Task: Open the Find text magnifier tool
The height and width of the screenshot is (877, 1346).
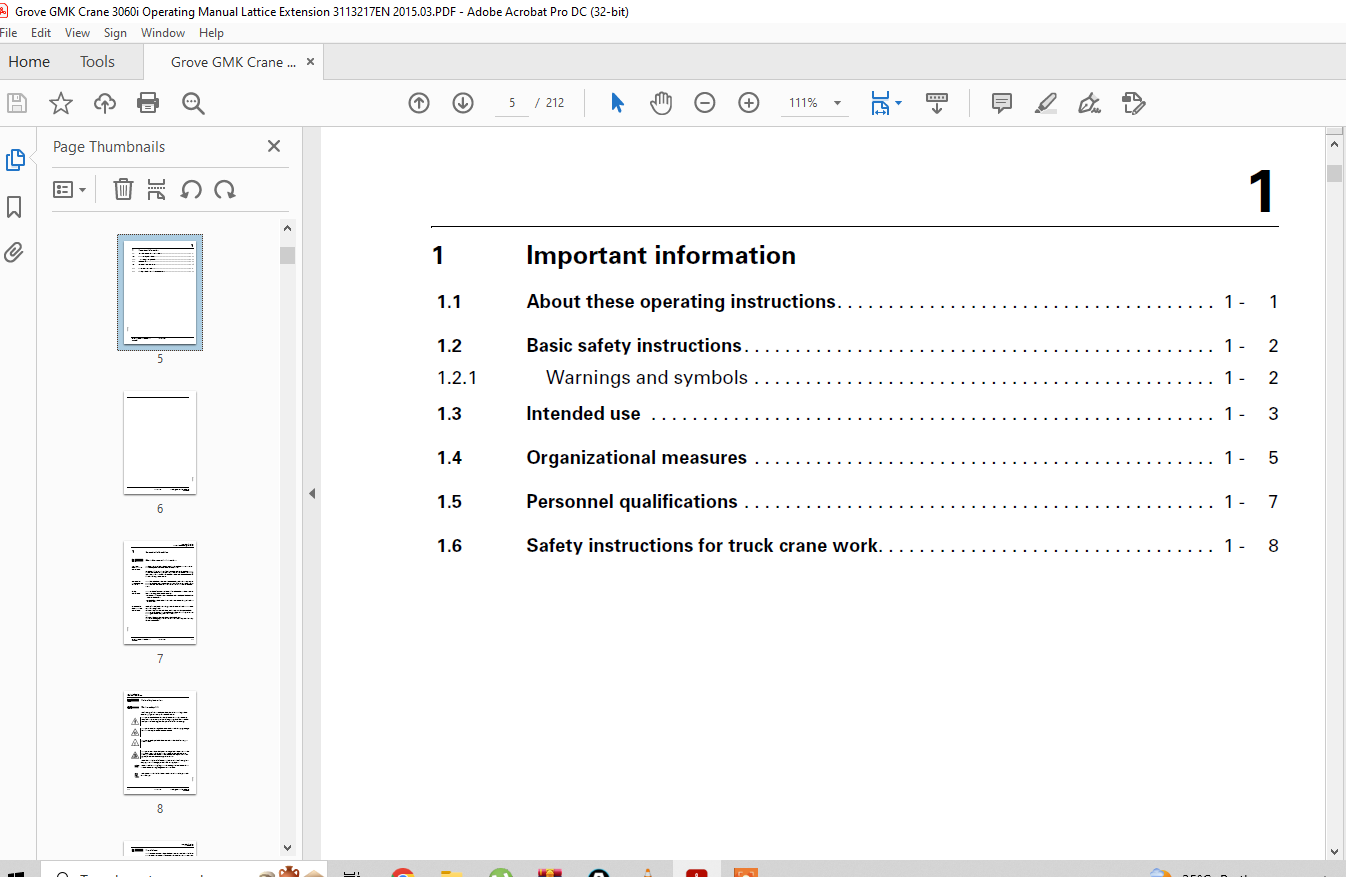Action: 193,103
